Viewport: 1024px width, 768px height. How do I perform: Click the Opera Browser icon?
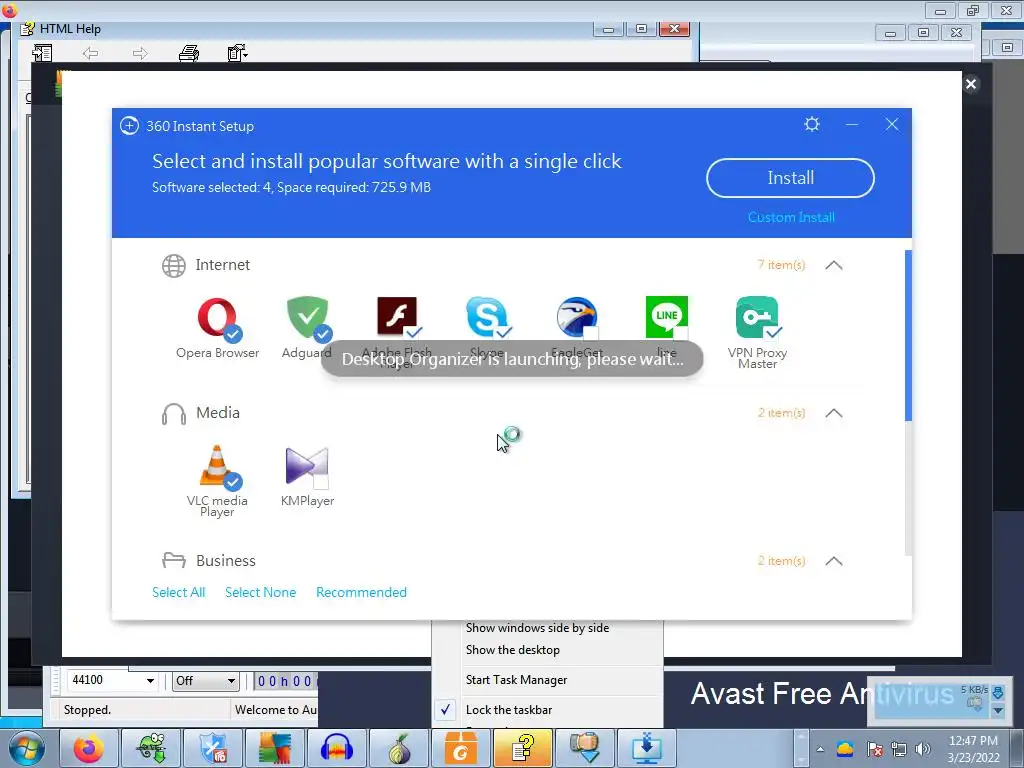(217, 317)
